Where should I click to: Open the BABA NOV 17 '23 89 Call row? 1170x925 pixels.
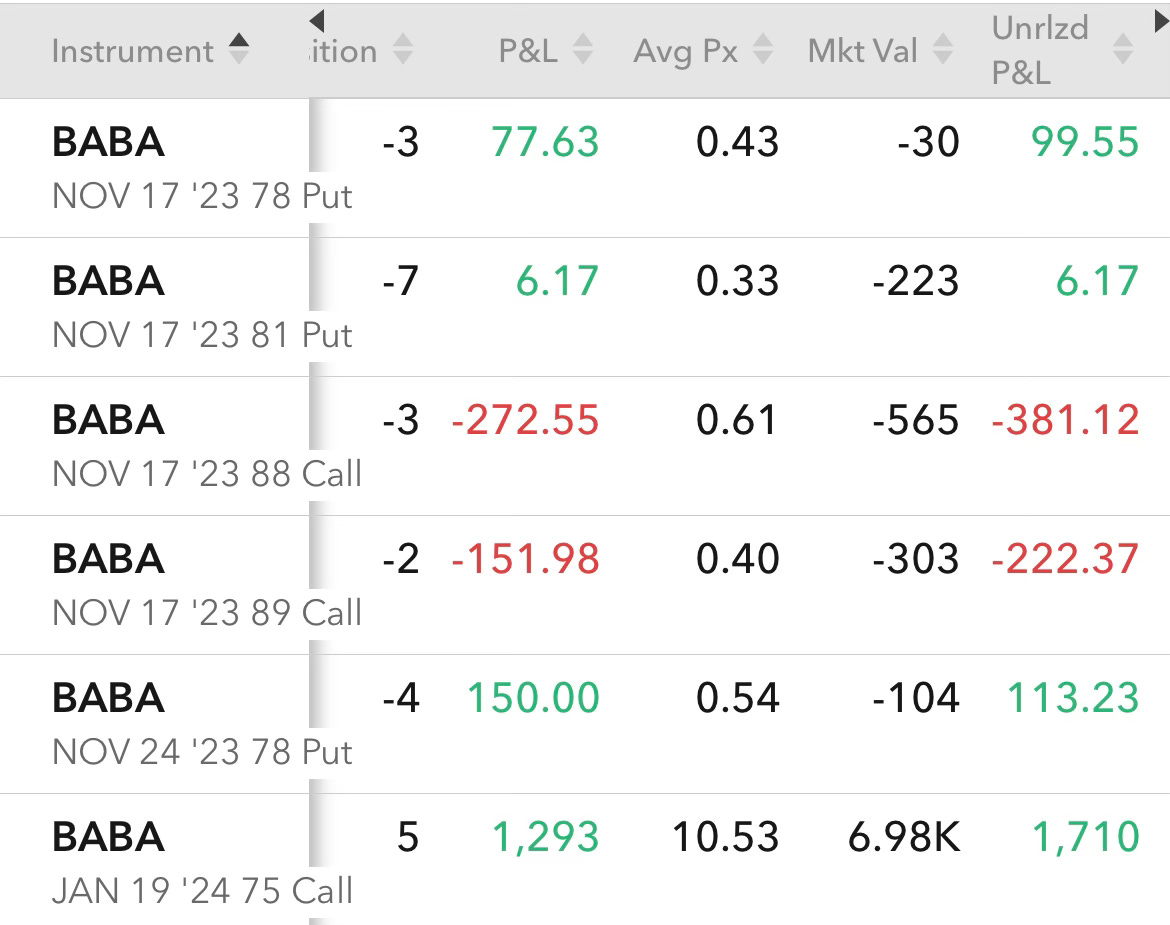(585, 585)
